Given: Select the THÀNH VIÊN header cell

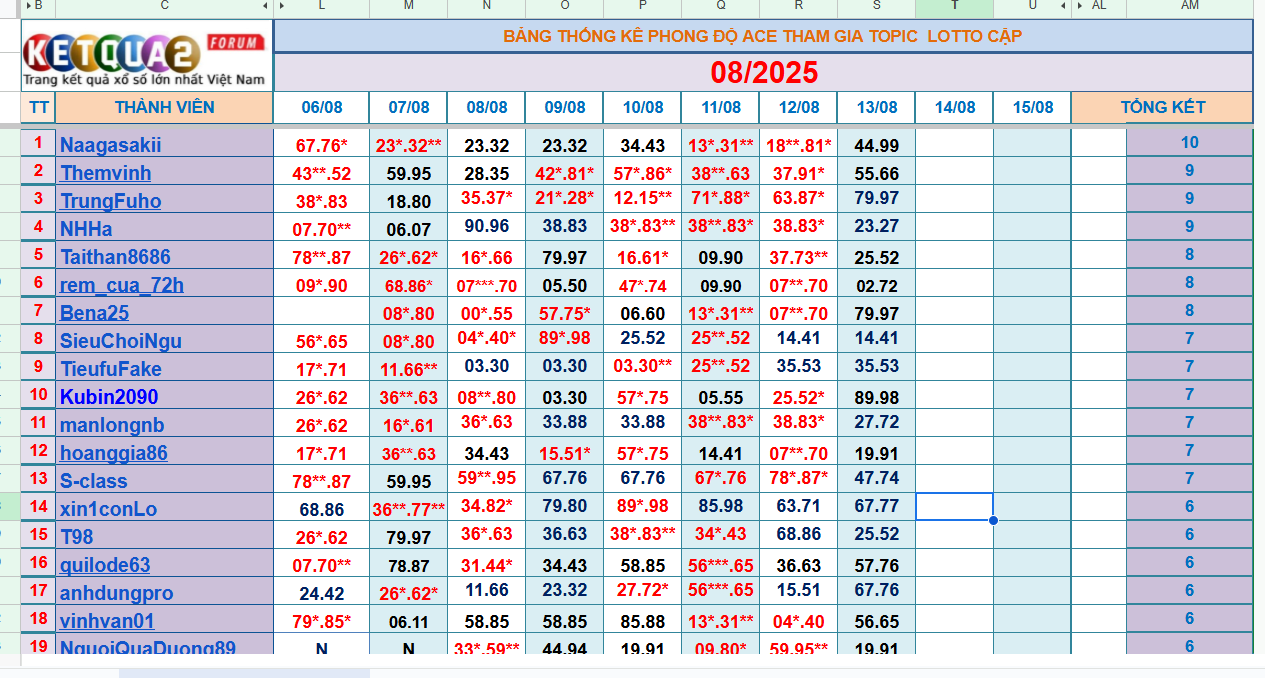Looking at the screenshot, I should click(x=164, y=107).
